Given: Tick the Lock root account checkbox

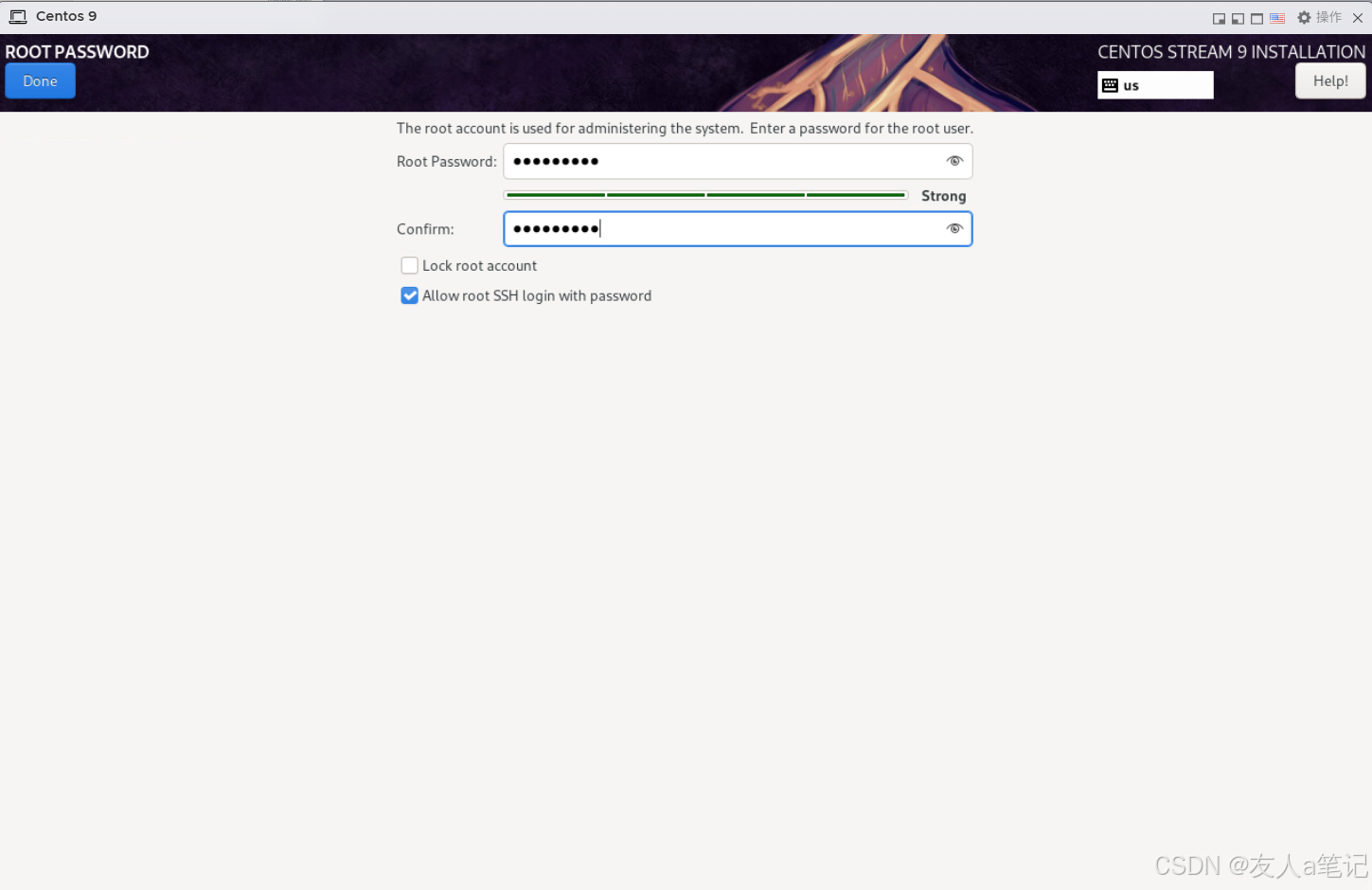Looking at the screenshot, I should click(409, 266).
